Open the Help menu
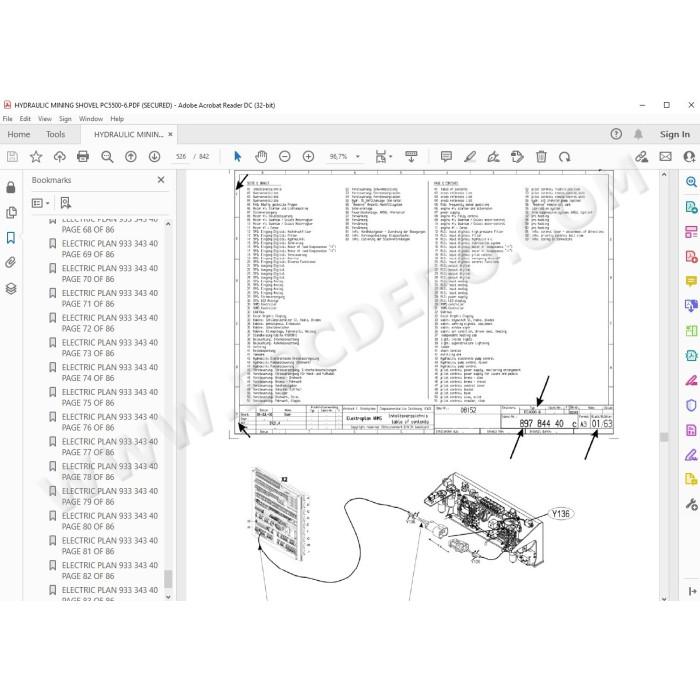The height and width of the screenshot is (700, 700). pyautogui.click(x=117, y=119)
